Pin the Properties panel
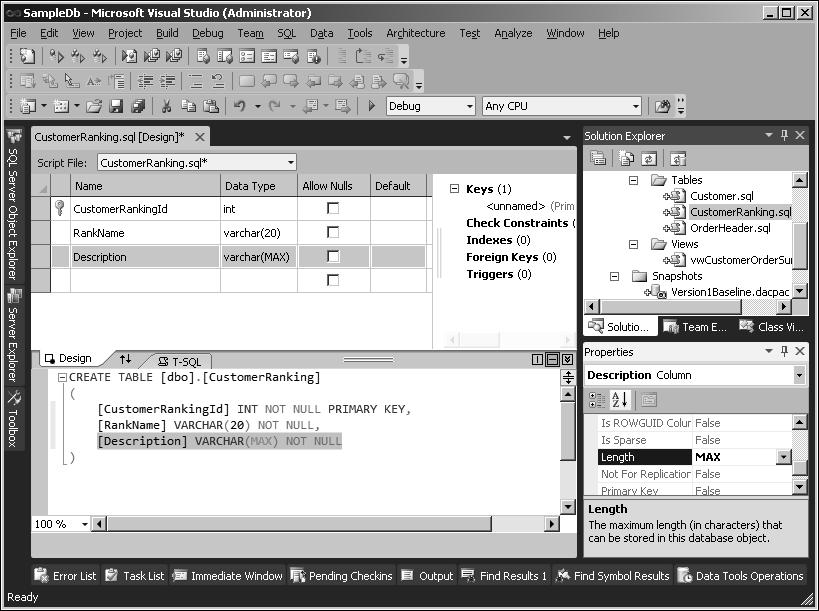Screen dimensions: 819x611 (x=784, y=351)
